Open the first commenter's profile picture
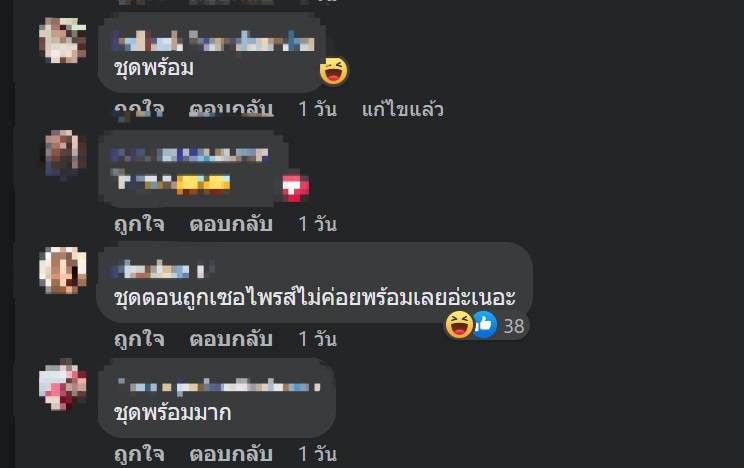The height and width of the screenshot is (468, 744). pos(63,40)
